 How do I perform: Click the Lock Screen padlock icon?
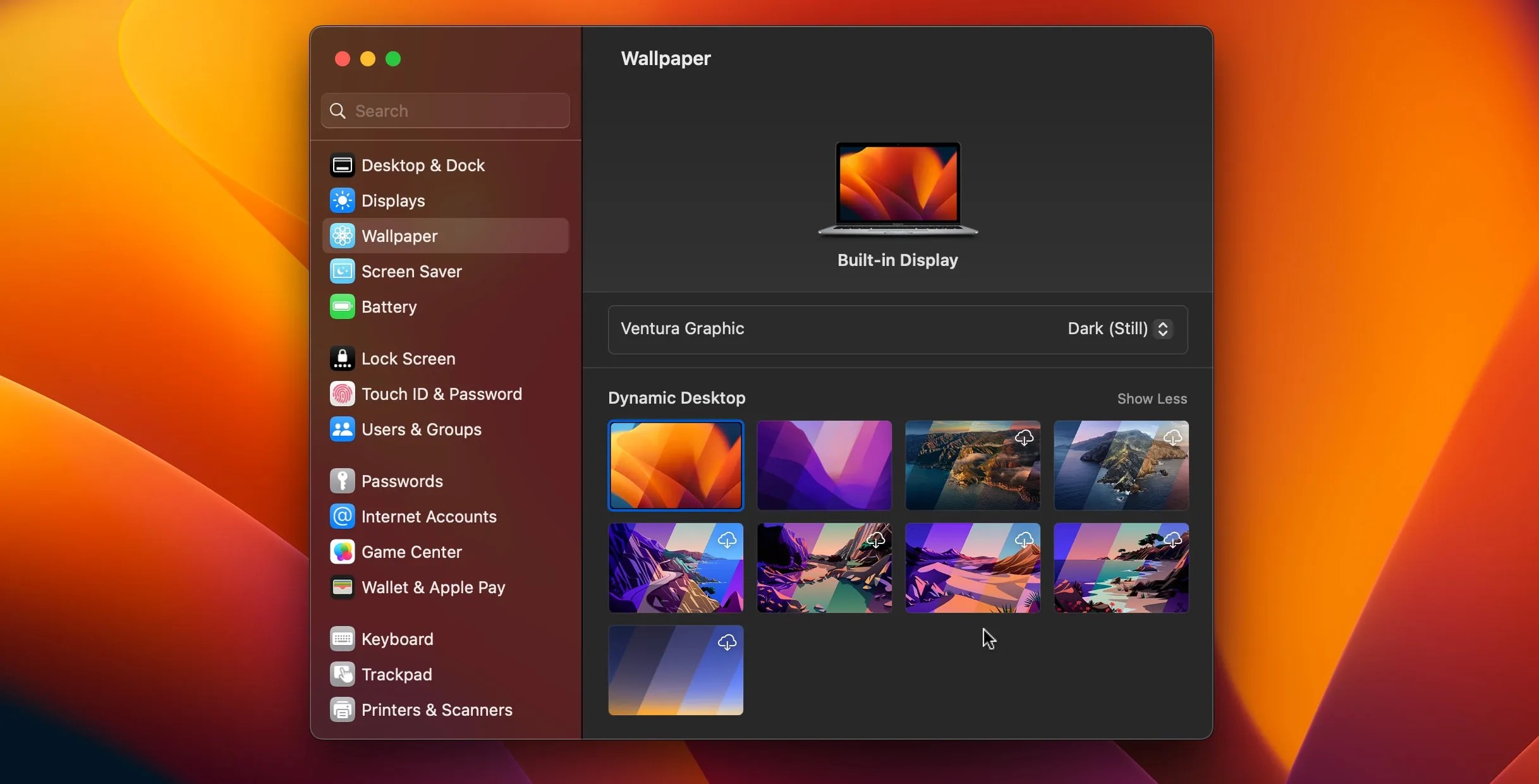342,359
